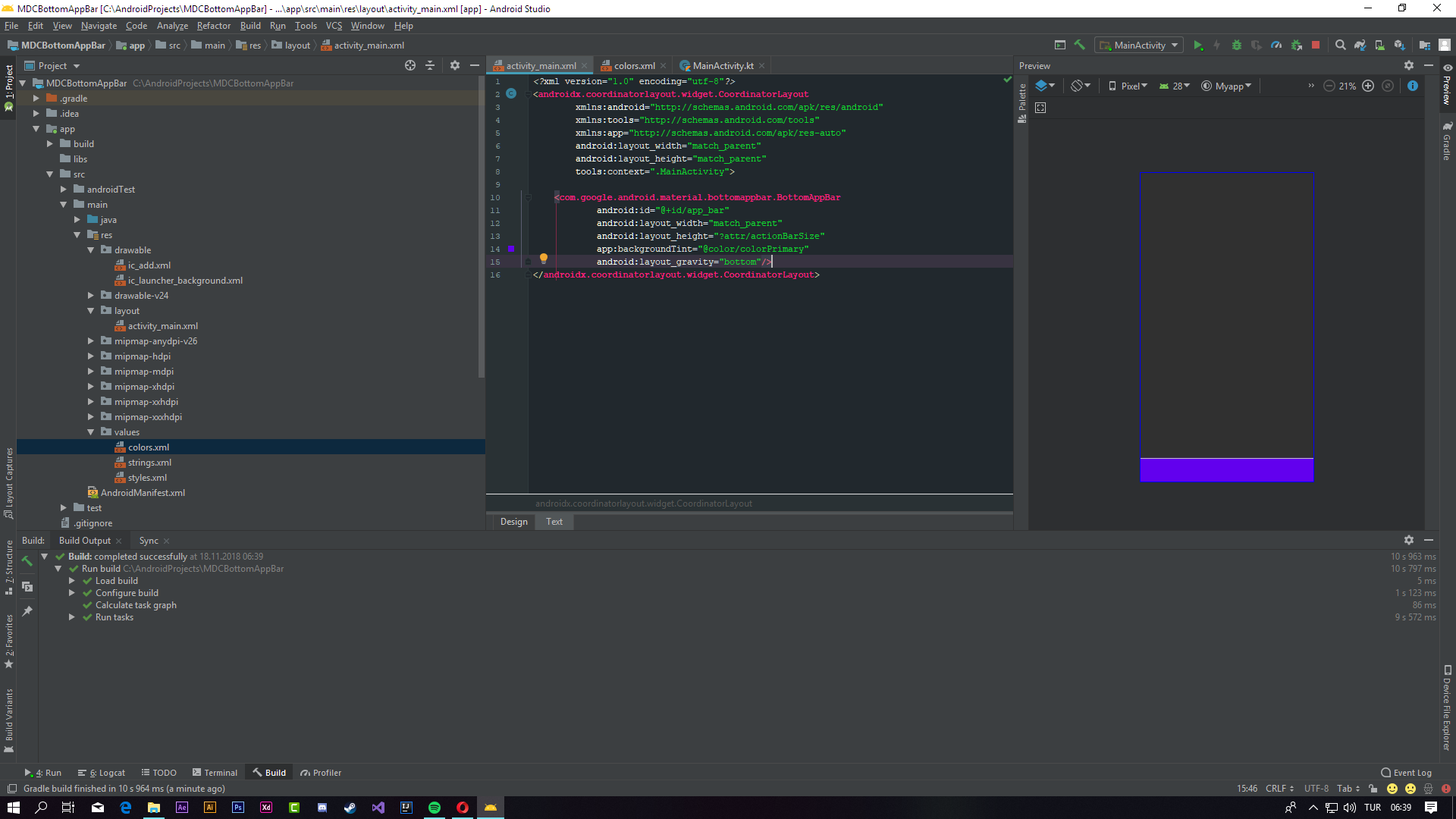Open the MainActivity run configuration dropdown
This screenshot has height=819, width=1456.
coord(1139,45)
